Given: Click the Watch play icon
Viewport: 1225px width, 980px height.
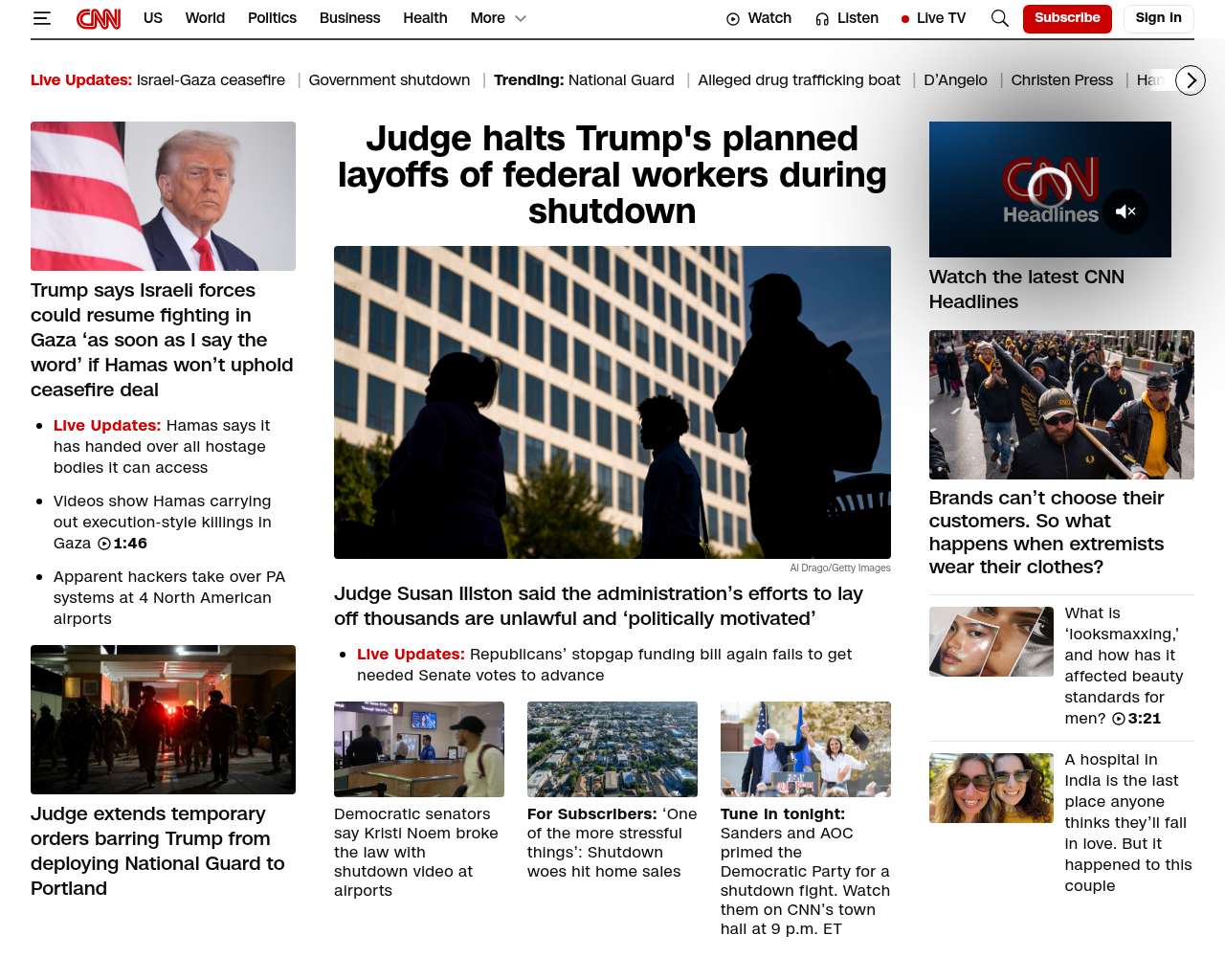Looking at the screenshot, I should [733, 19].
